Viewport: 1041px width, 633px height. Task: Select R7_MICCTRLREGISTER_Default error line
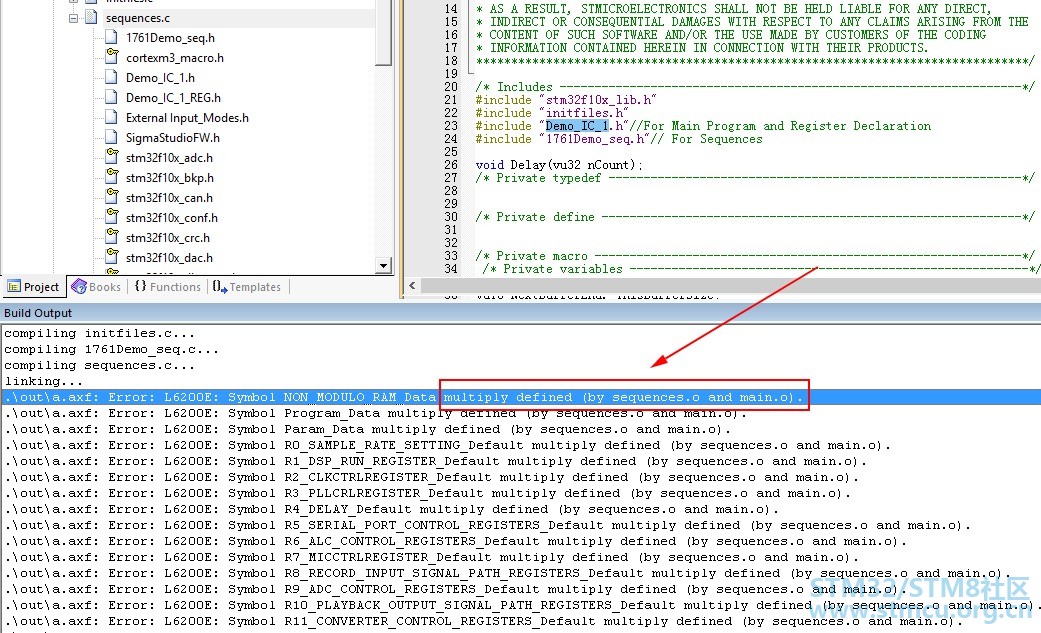tap(432, 557)
